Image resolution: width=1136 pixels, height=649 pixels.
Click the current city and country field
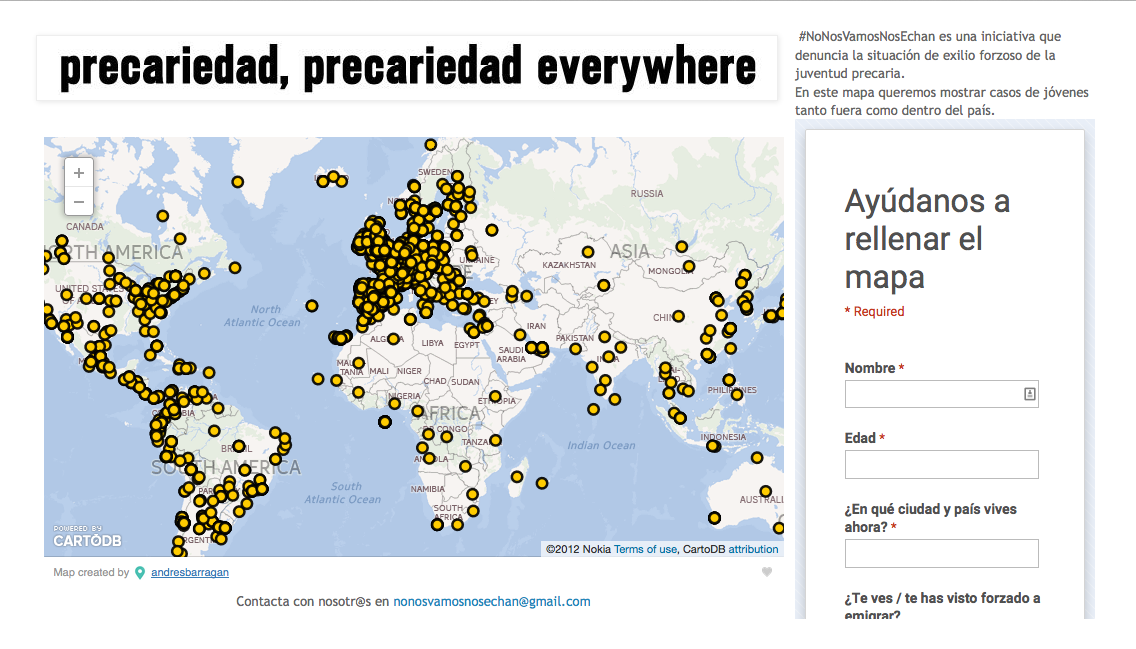pos(941,553)
